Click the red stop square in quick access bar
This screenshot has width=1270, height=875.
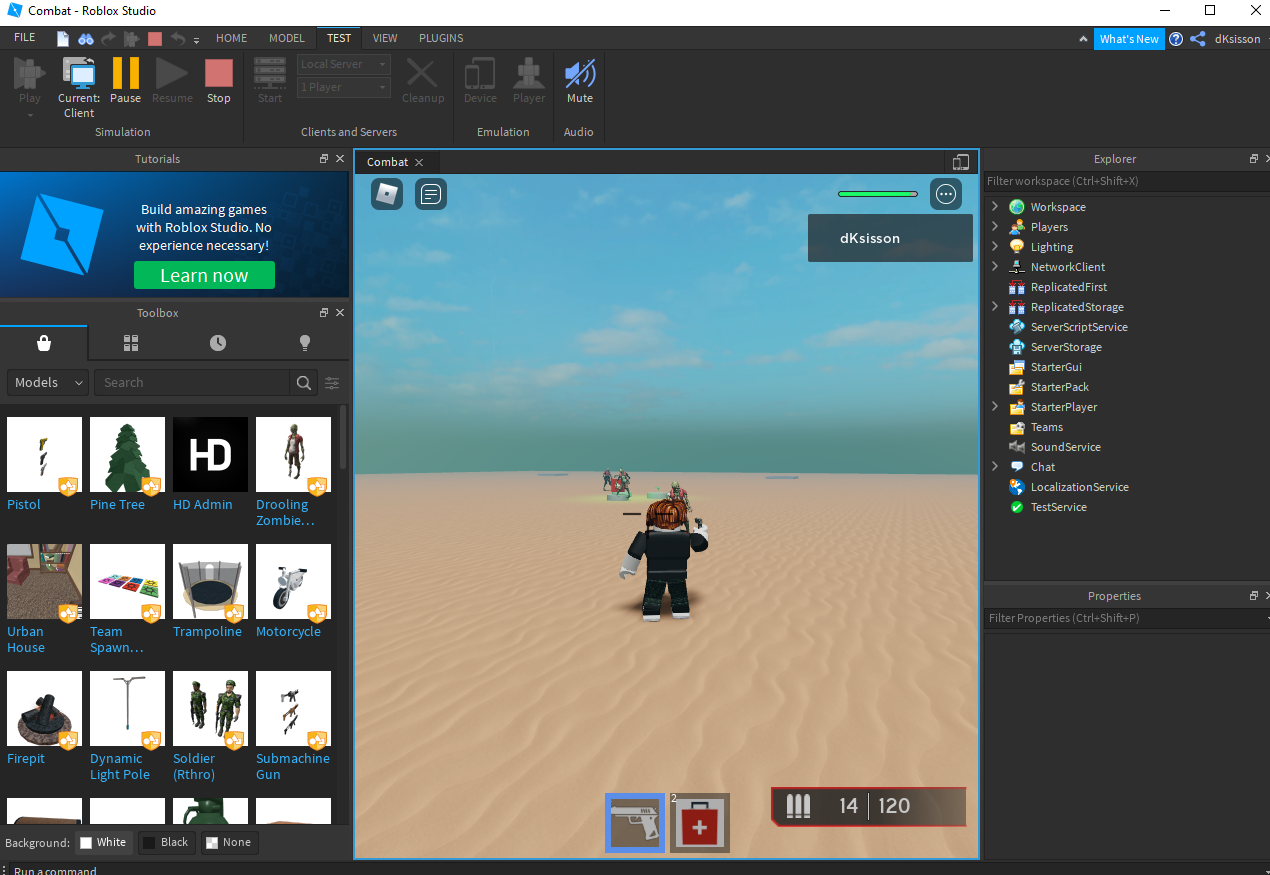155,39
